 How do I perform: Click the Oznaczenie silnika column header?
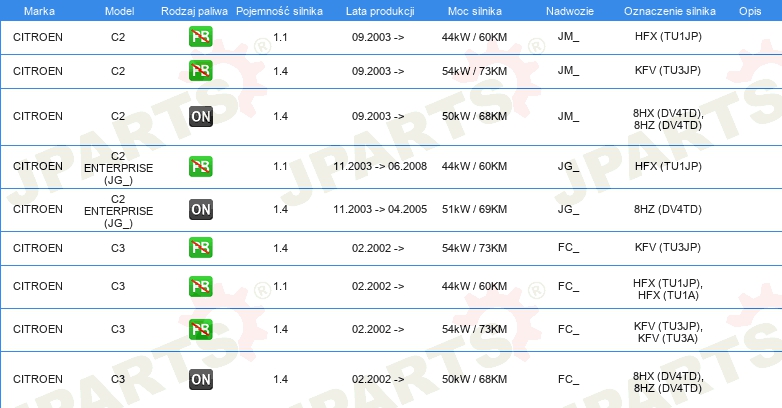670,11
